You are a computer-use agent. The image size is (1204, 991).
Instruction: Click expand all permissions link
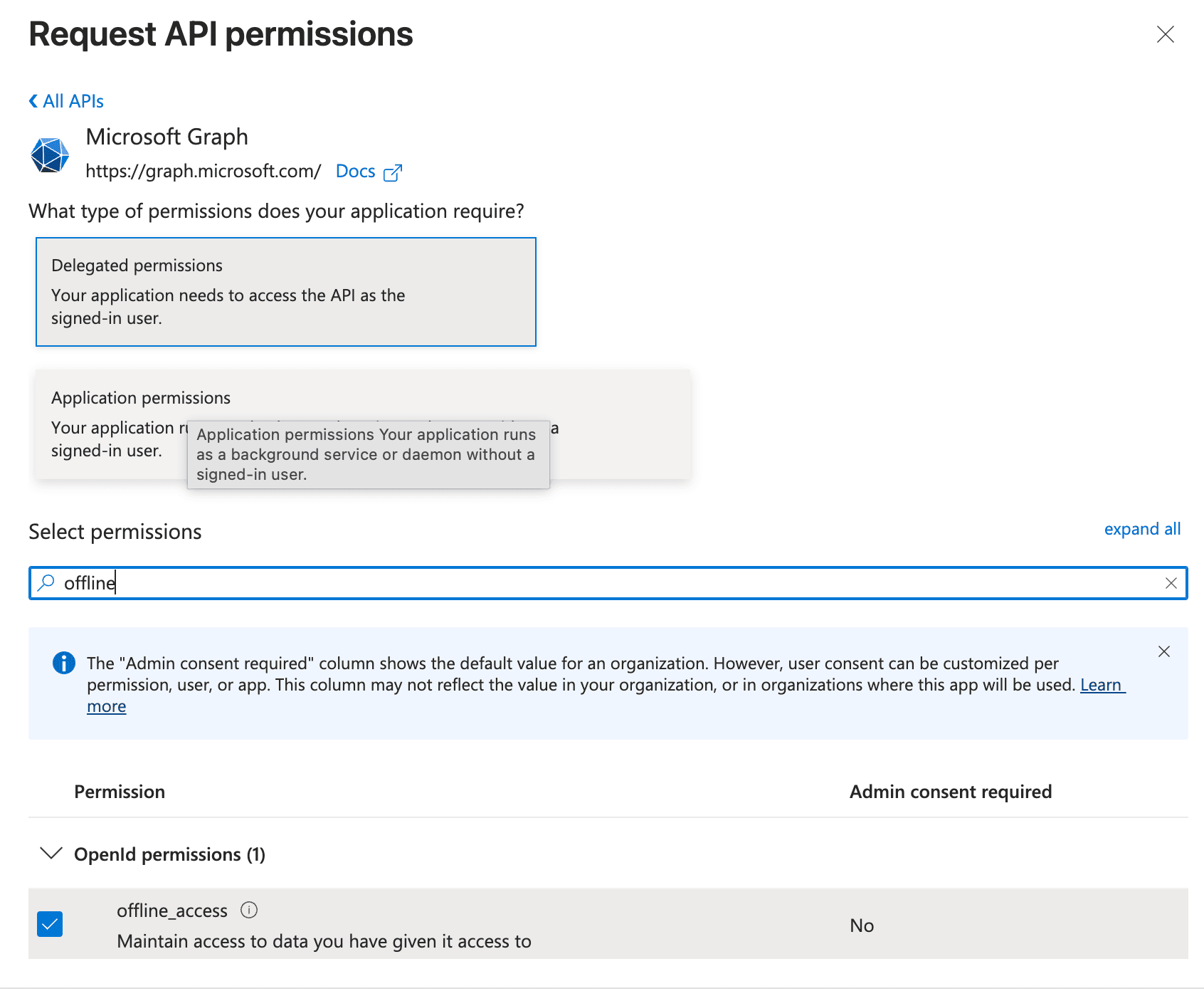coord(1141,529)
